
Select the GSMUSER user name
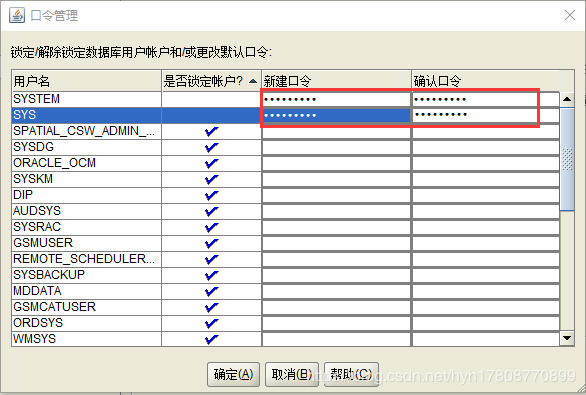tap(43, 243)
